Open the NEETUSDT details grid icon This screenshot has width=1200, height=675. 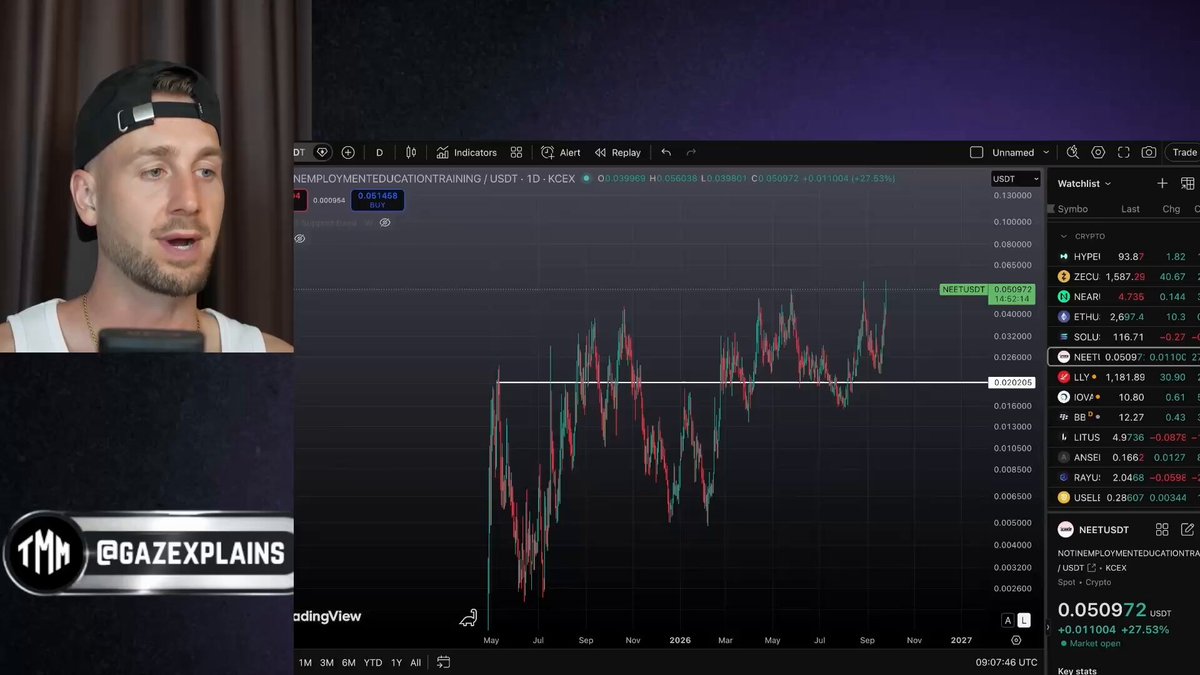click(x=1162, y=530)
